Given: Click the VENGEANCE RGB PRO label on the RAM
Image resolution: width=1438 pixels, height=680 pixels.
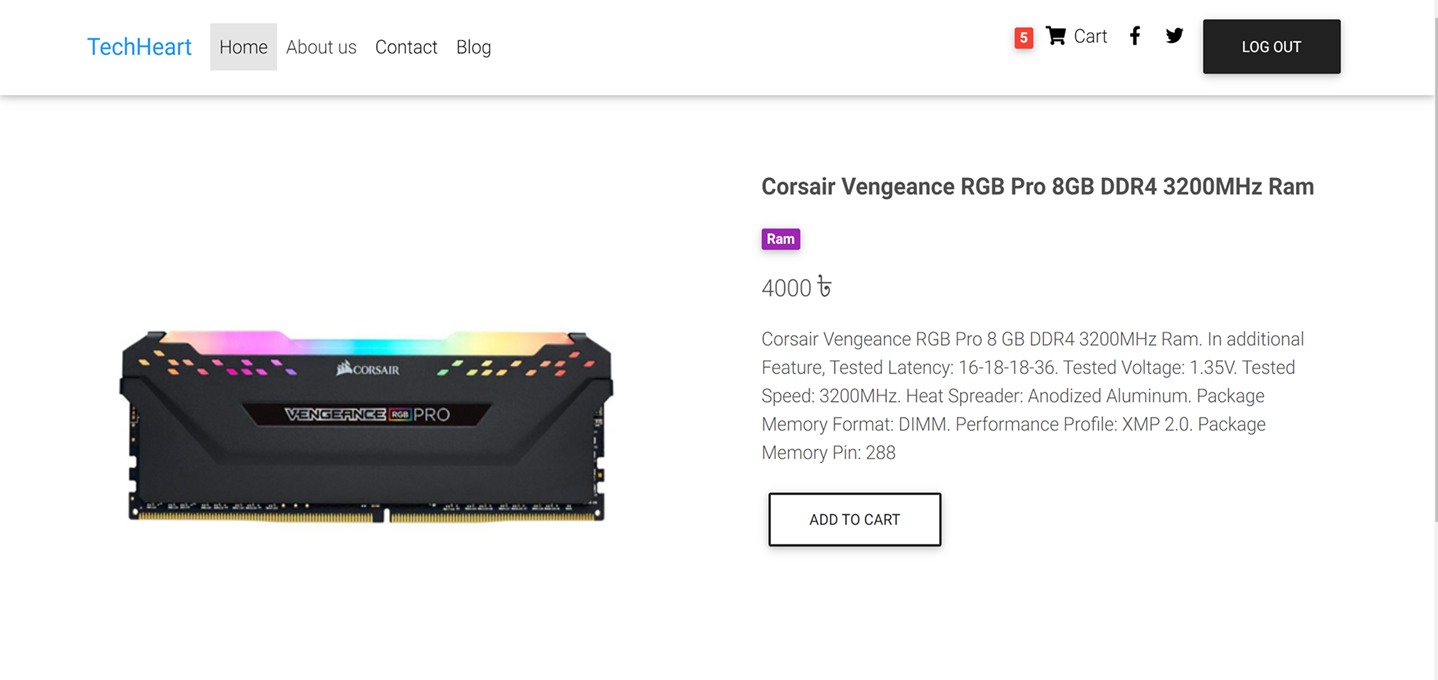Looking at the screenshot, I should click(x=367, y=414).
